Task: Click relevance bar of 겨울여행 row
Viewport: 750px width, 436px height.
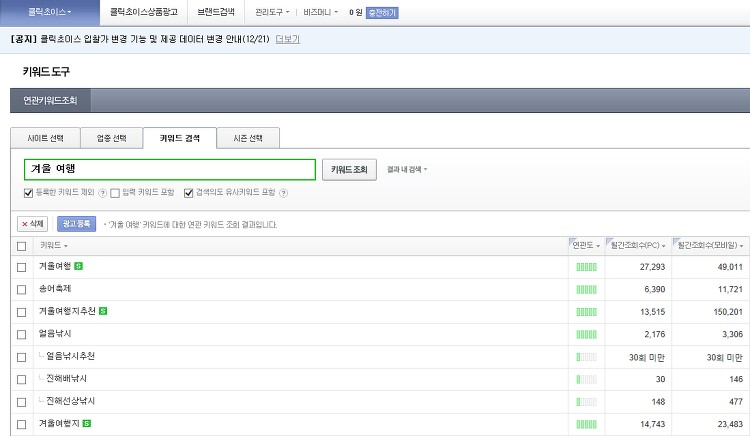Action: (x=586, y=267)
